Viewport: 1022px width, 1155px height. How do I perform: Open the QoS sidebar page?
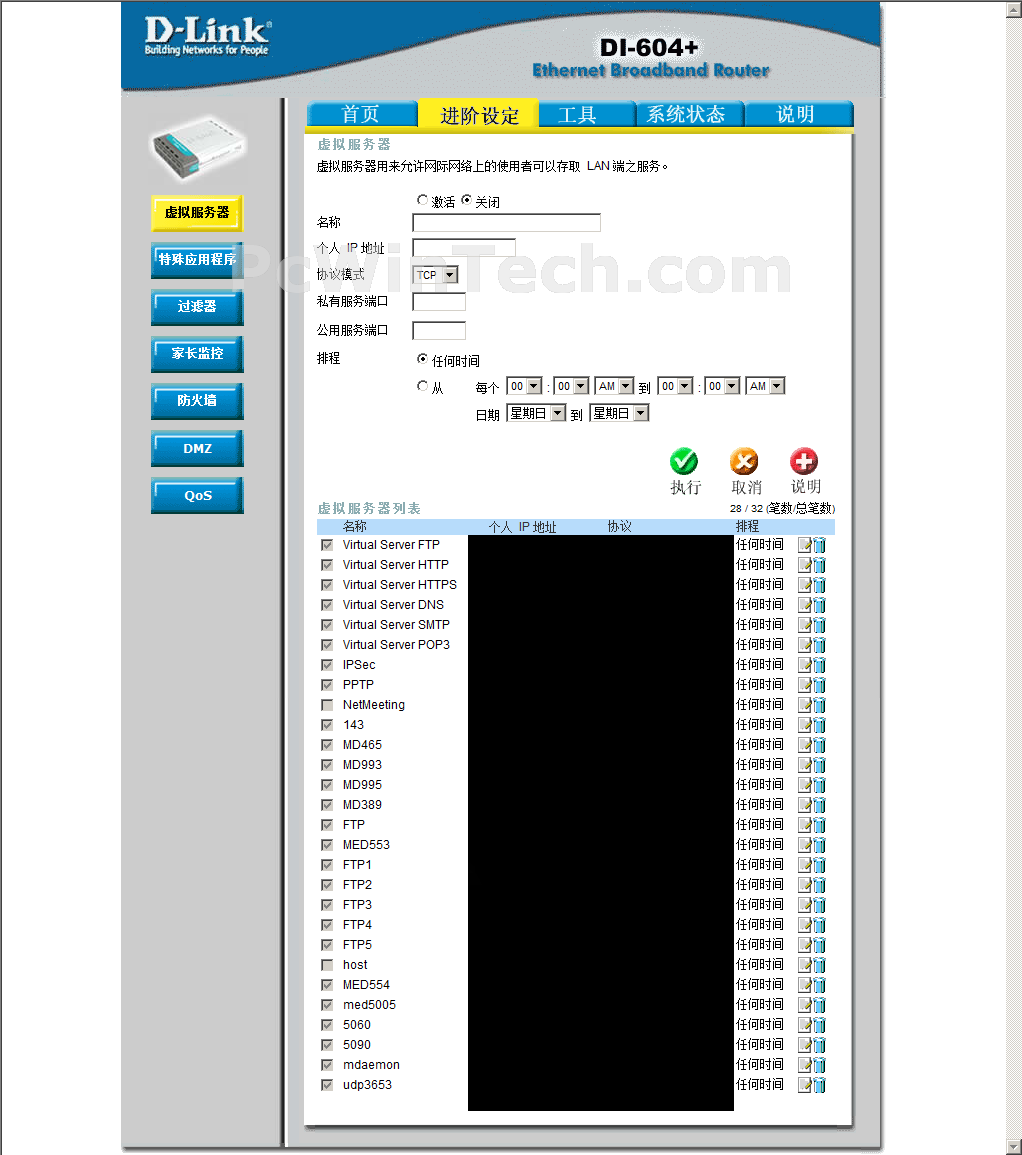point(197,496)
